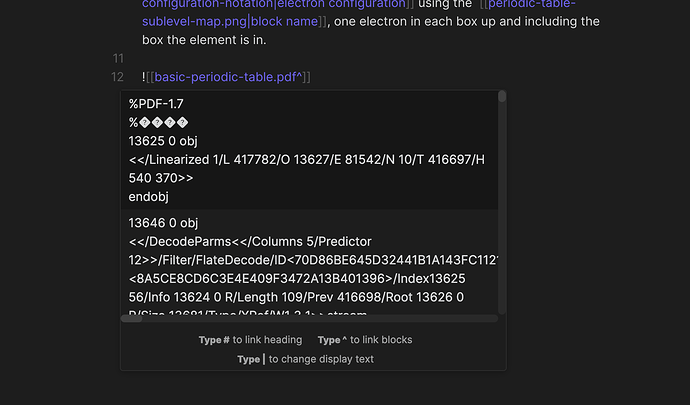Click the suggestion popup's vertical scrollbar thumb
The height and width of the screenshot is (405, 690).
[502, 96]
